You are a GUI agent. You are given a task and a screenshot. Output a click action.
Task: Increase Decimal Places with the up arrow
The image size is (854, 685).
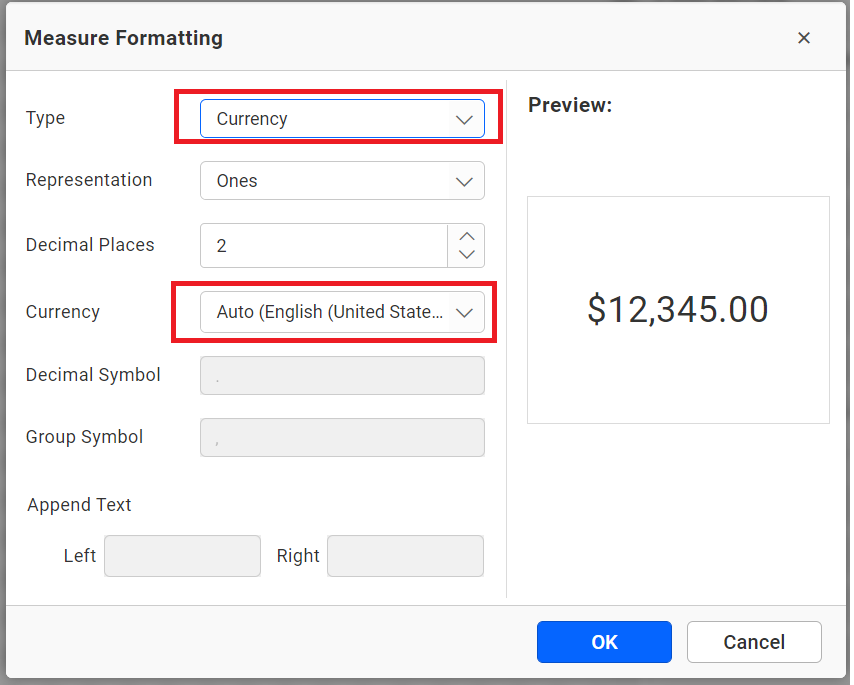click(466, 237)
